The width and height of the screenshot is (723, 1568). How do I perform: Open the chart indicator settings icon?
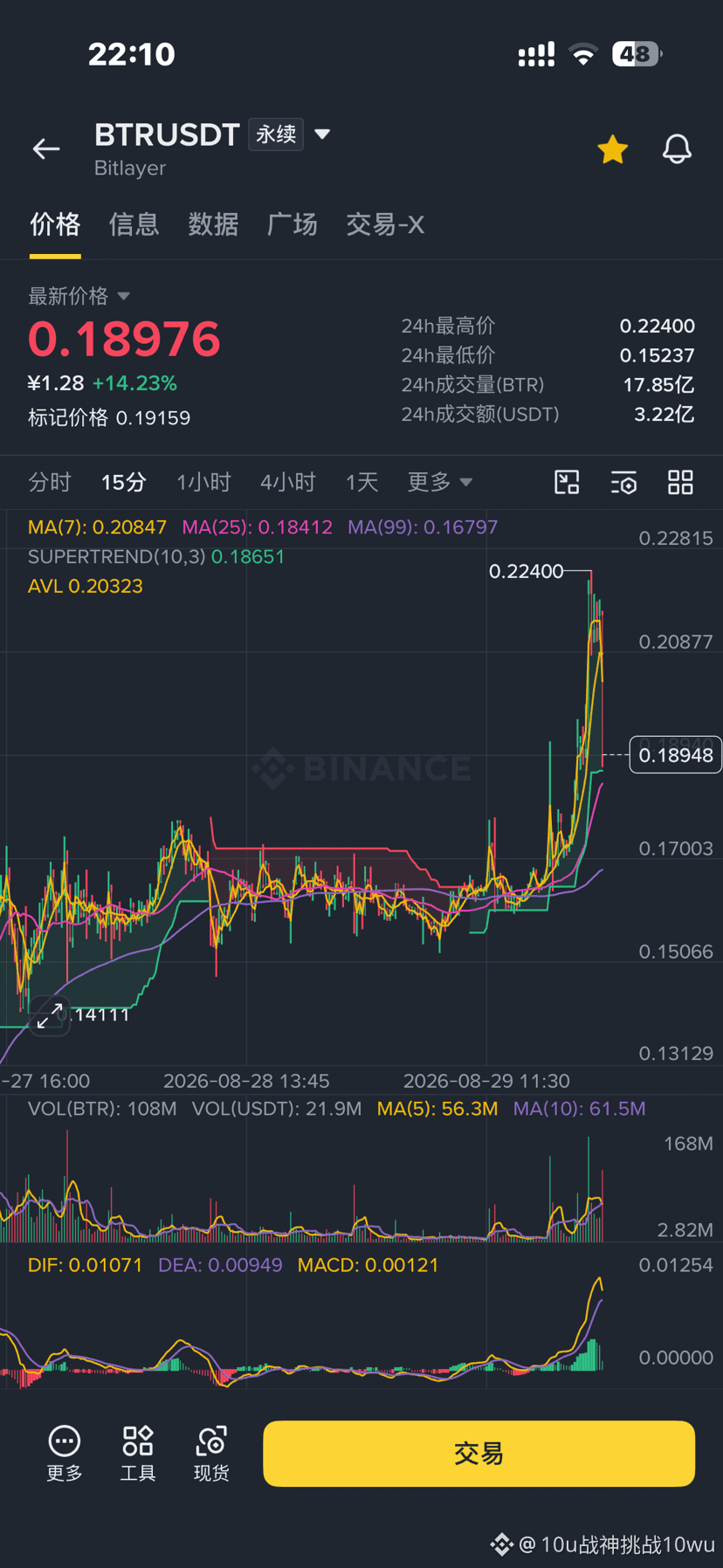[x=623, y=482]
